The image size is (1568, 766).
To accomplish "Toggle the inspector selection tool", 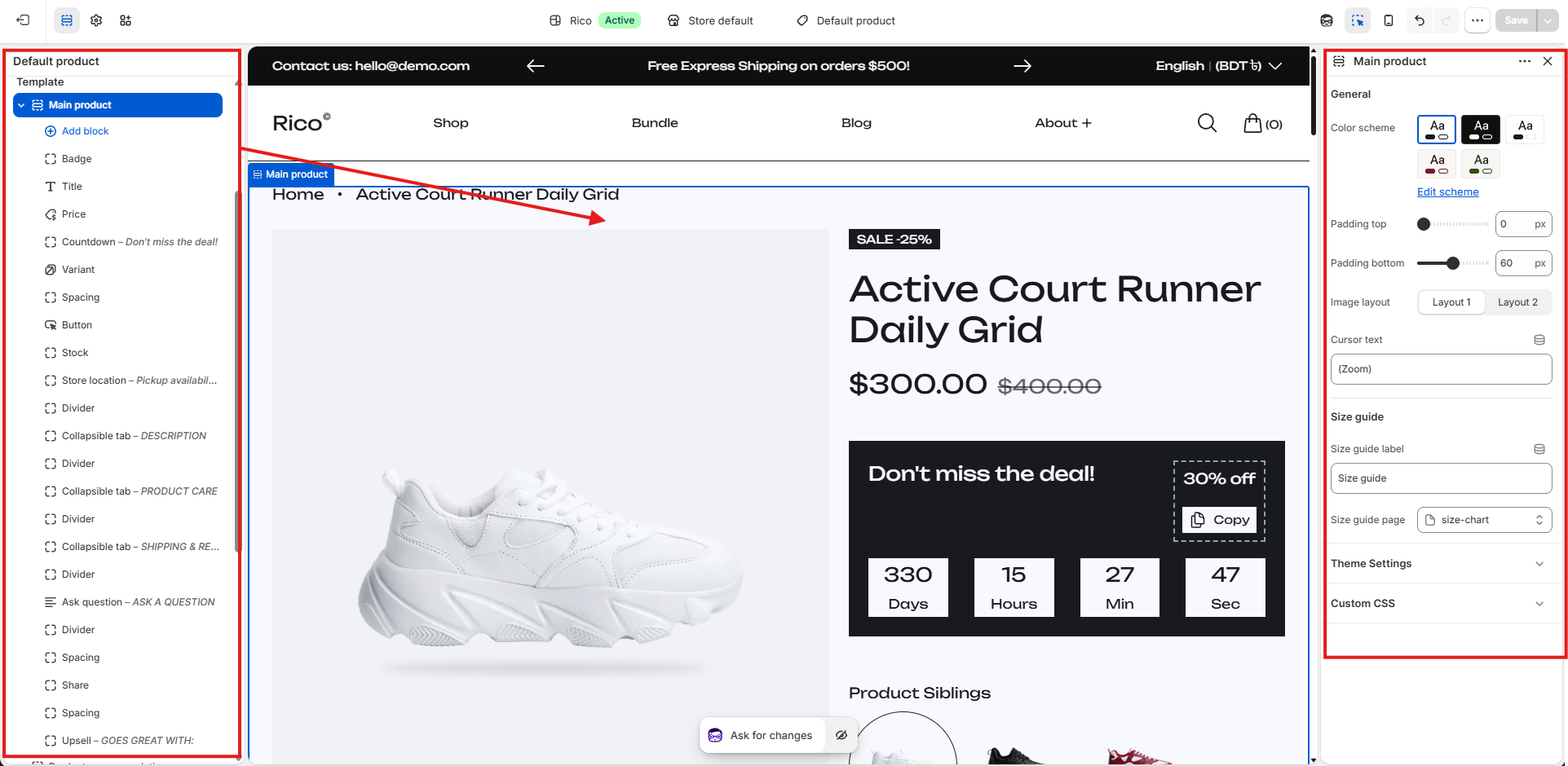I will click(x=1358, y=20).
